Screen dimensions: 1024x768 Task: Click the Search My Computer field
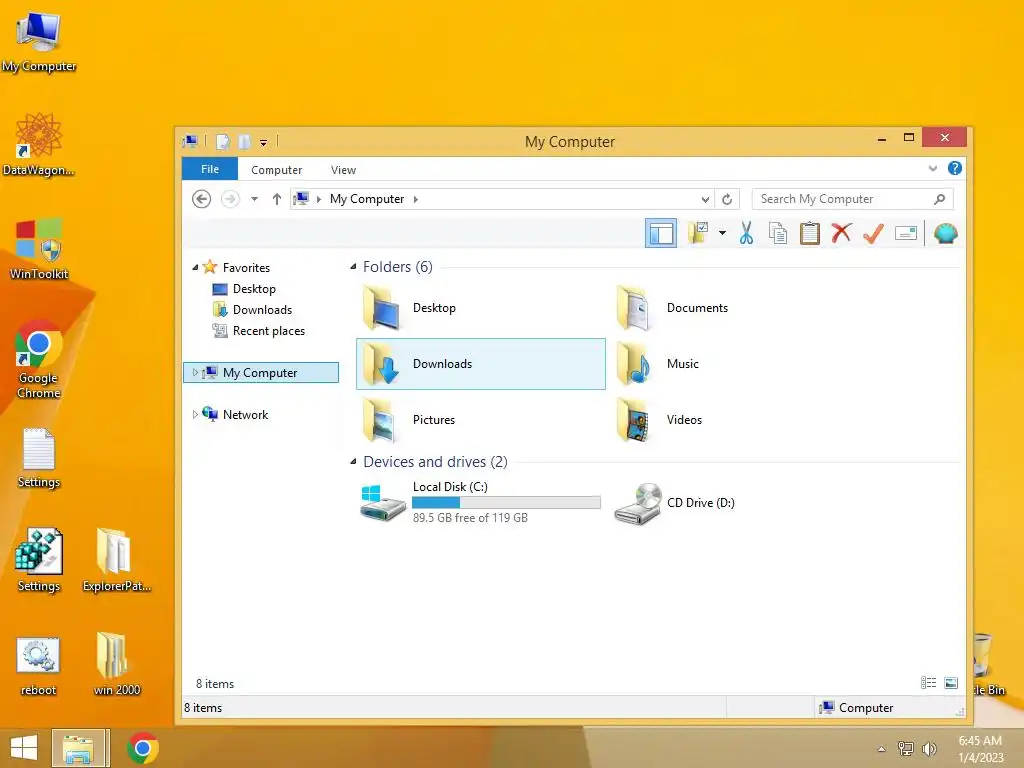[852, 199]
